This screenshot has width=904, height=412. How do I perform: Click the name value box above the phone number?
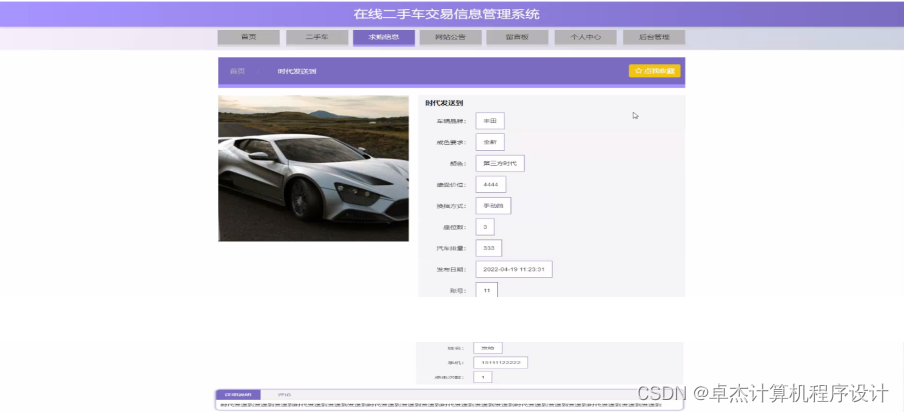488,348
